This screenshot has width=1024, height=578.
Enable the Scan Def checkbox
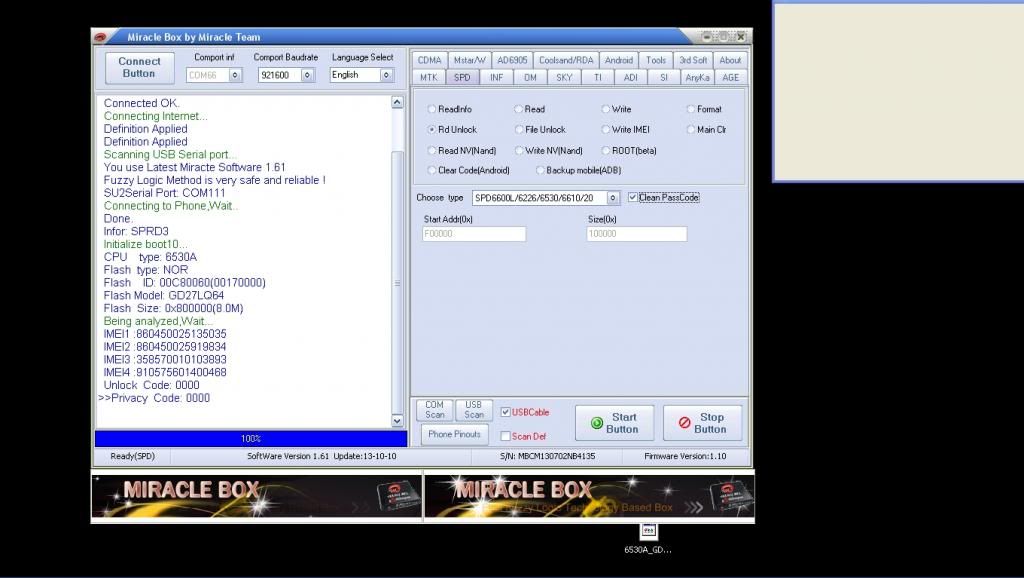pyautogui.click(x=506, y=436)
